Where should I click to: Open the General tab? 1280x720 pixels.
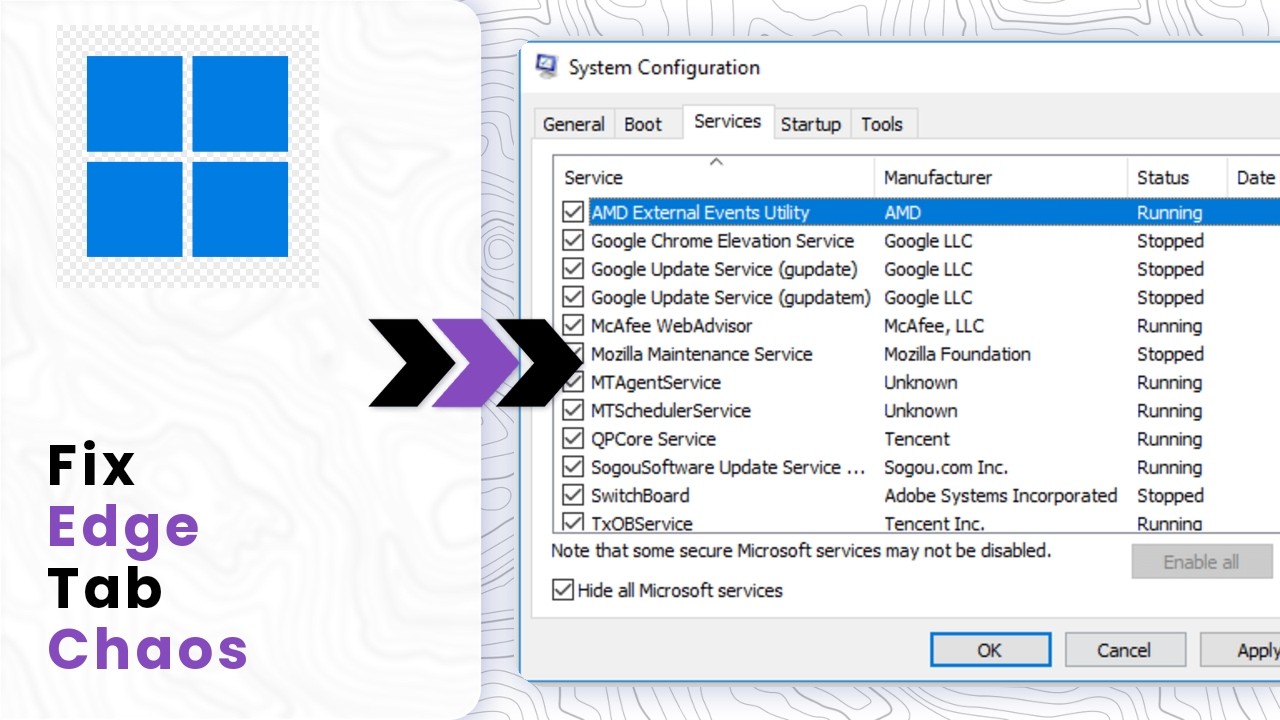tap(573, 124)
